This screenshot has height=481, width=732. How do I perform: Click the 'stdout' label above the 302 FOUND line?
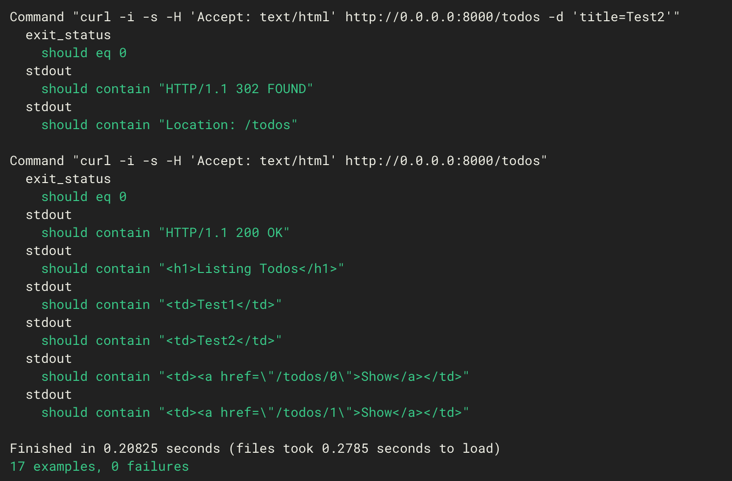click(x=48, y=71)
